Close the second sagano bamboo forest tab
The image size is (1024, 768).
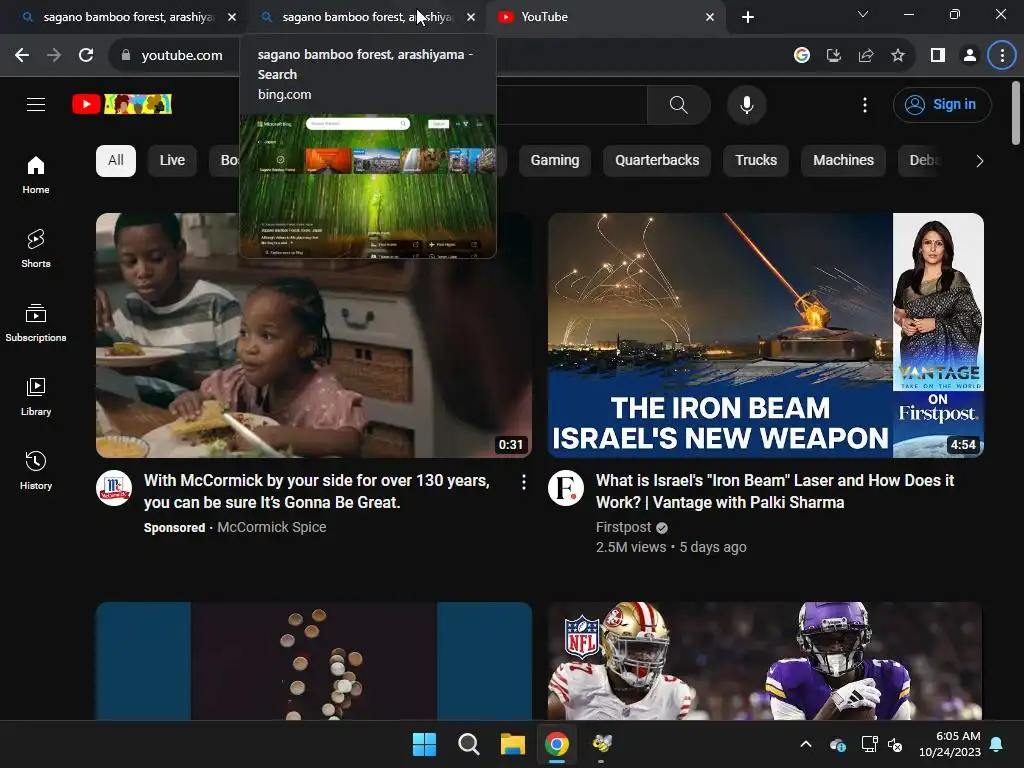tap(471, 17)
